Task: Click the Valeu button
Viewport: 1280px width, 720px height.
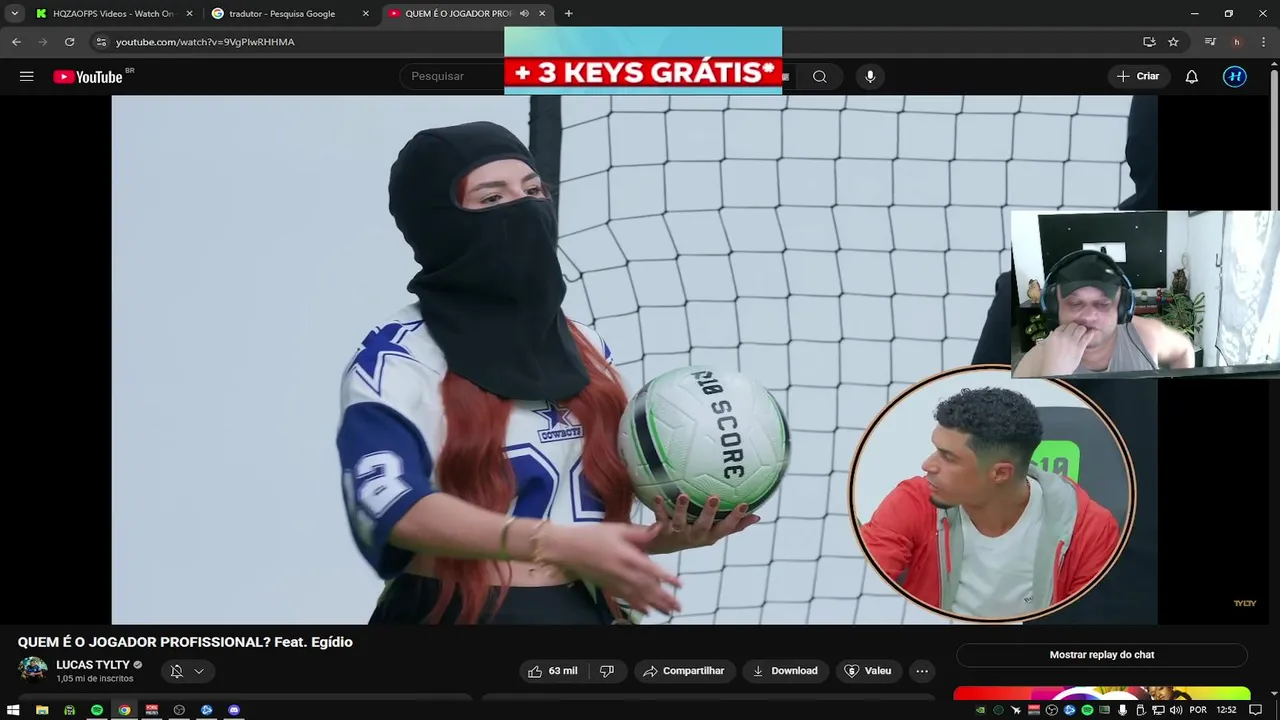Action: 868,671
